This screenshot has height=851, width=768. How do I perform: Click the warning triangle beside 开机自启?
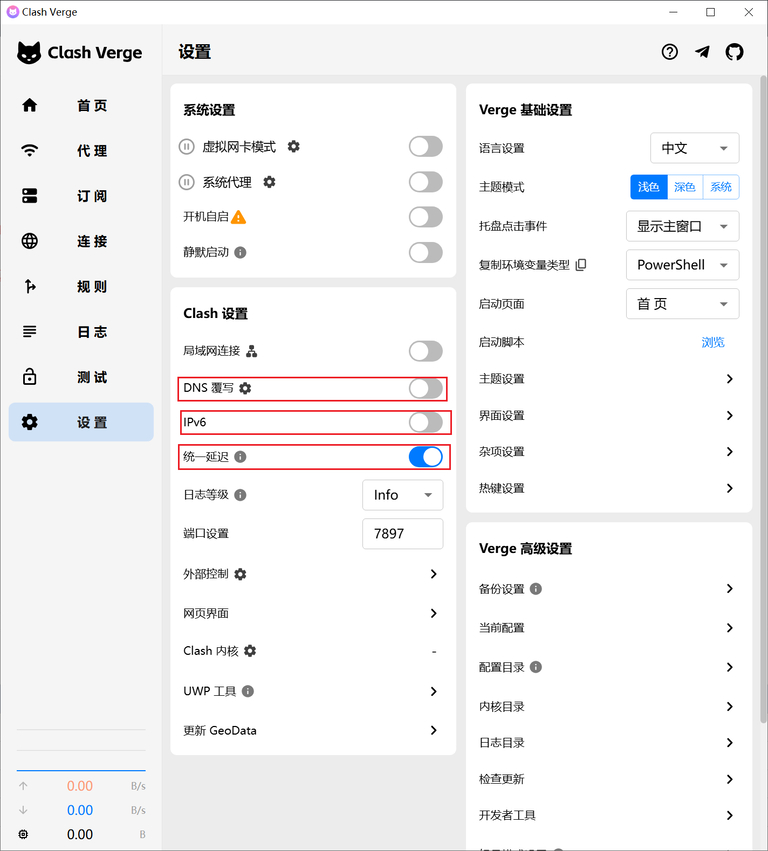point(238,217)
